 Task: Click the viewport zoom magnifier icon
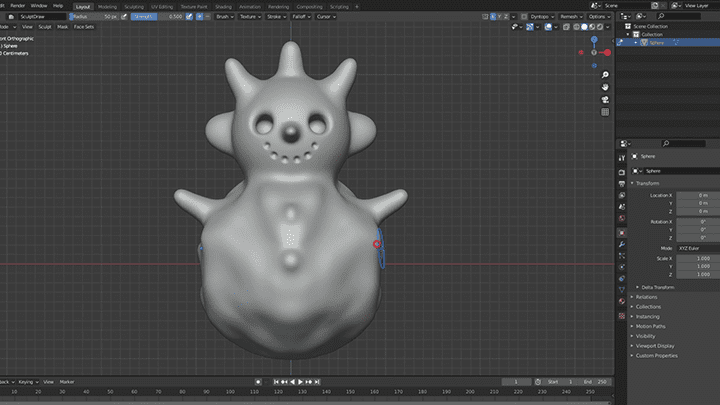click(605, 75)
